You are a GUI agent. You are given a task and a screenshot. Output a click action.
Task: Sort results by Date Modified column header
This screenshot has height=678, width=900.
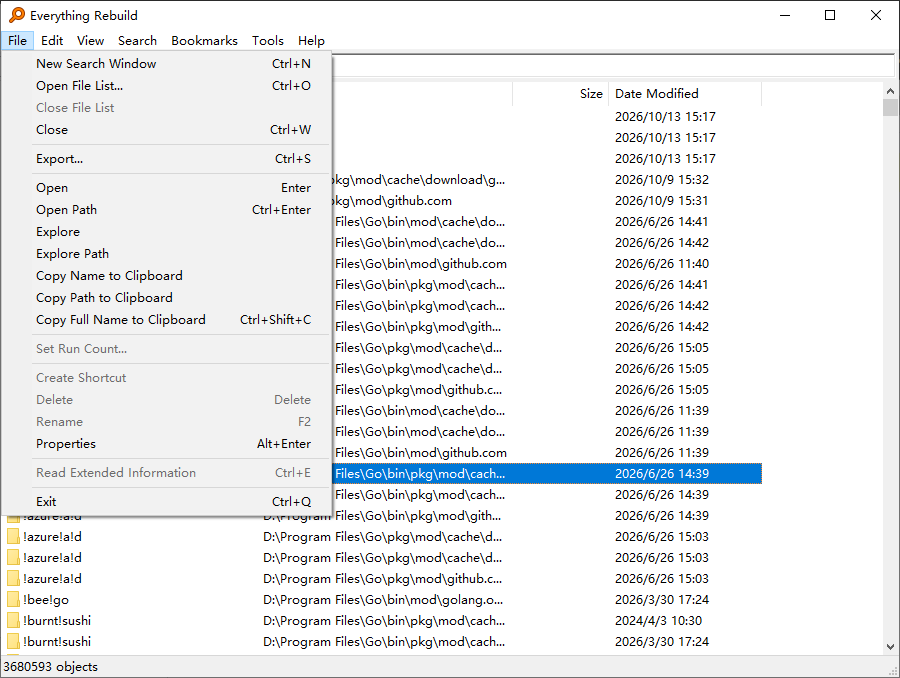685,94
